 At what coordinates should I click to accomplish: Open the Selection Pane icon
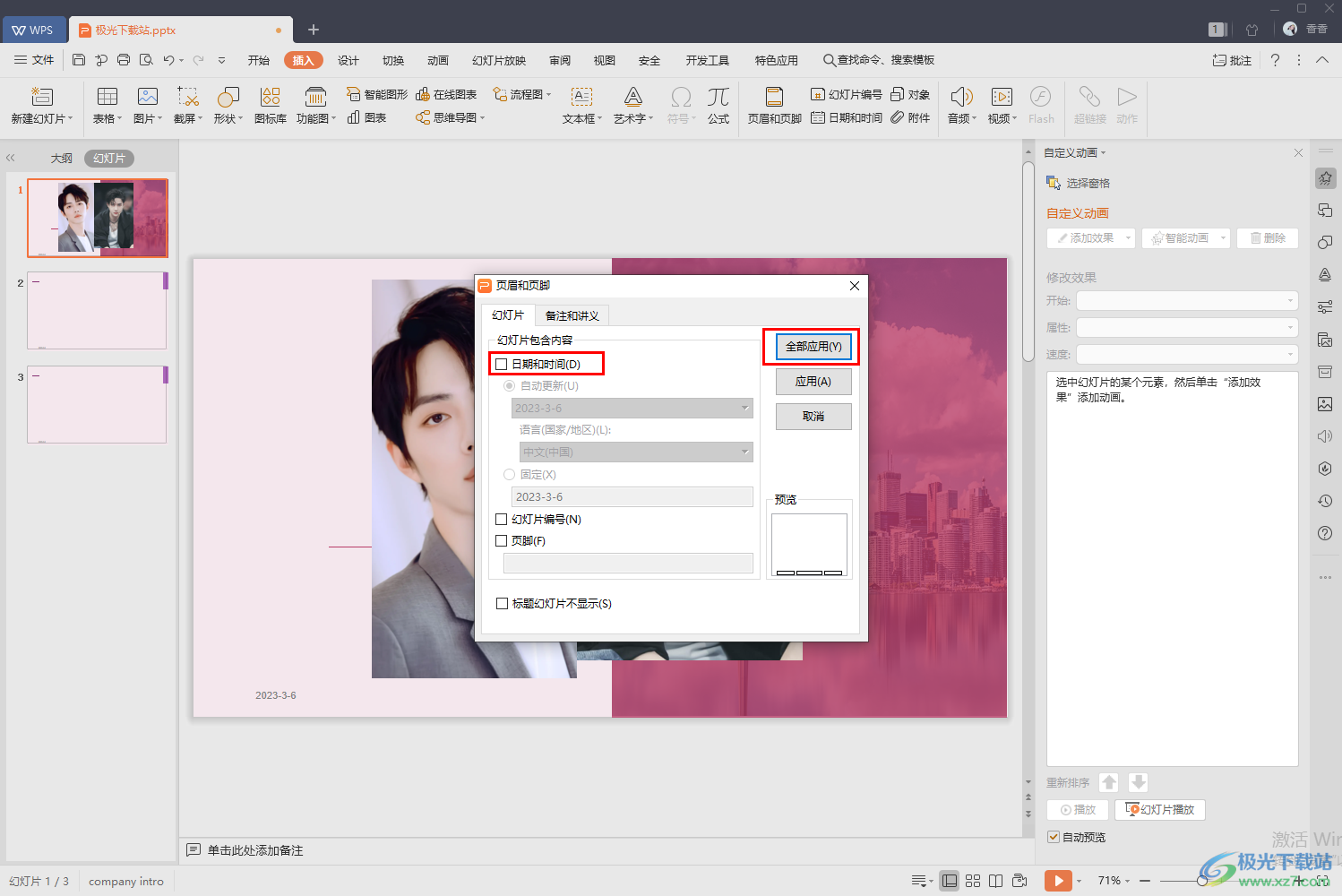point(1054,183)
